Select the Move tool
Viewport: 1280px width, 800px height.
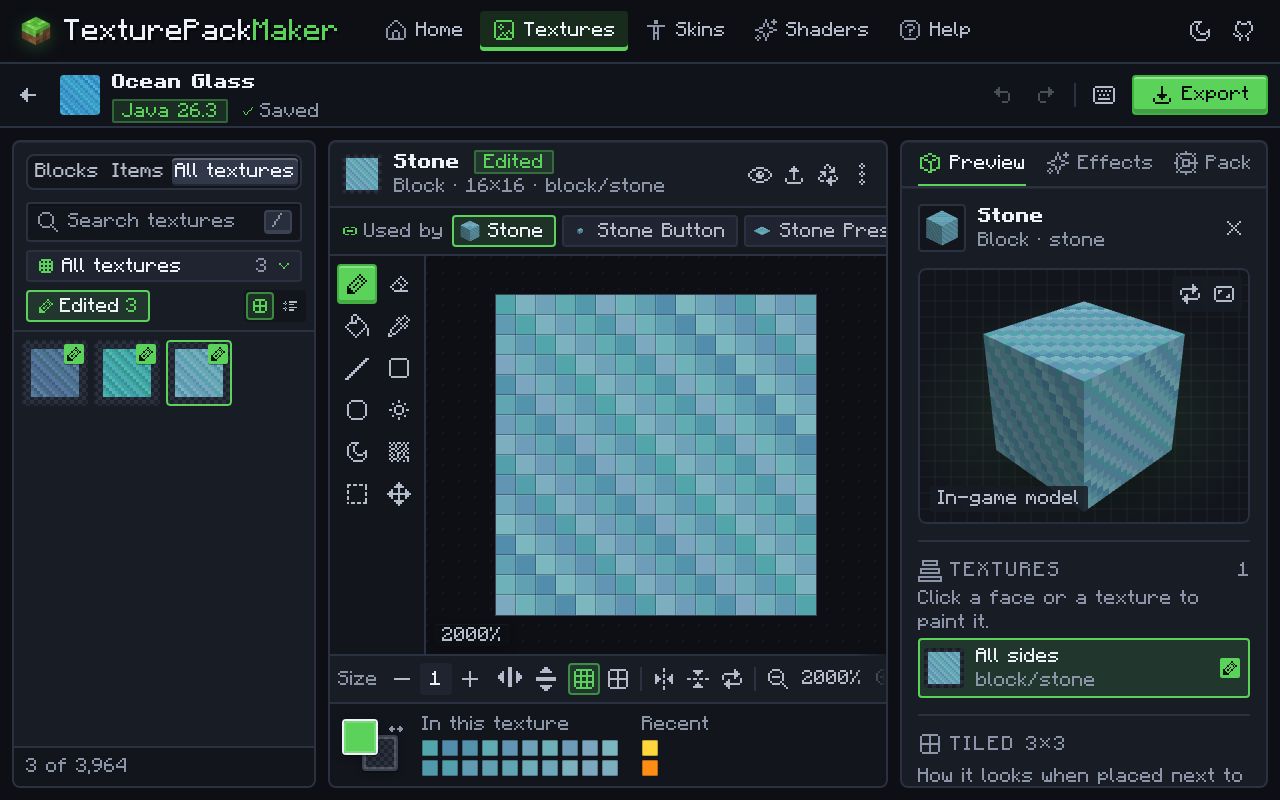[399, 494]
